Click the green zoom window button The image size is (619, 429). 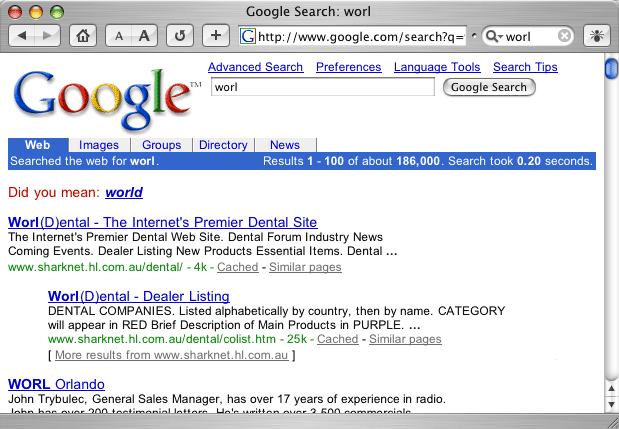57,12
